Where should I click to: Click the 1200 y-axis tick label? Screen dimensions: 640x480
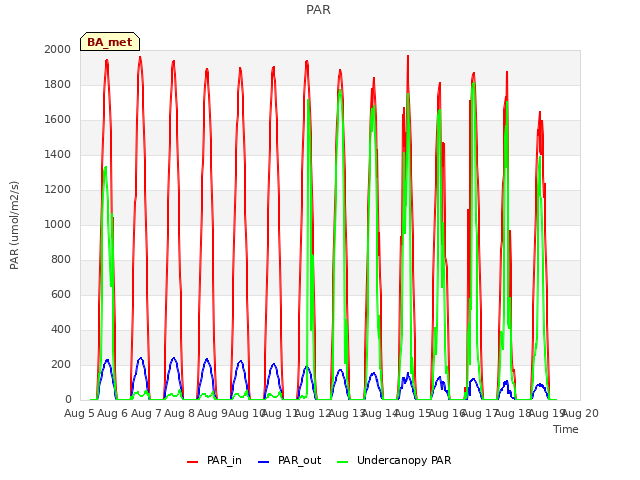pyautogui.click(x=58, y=189)
